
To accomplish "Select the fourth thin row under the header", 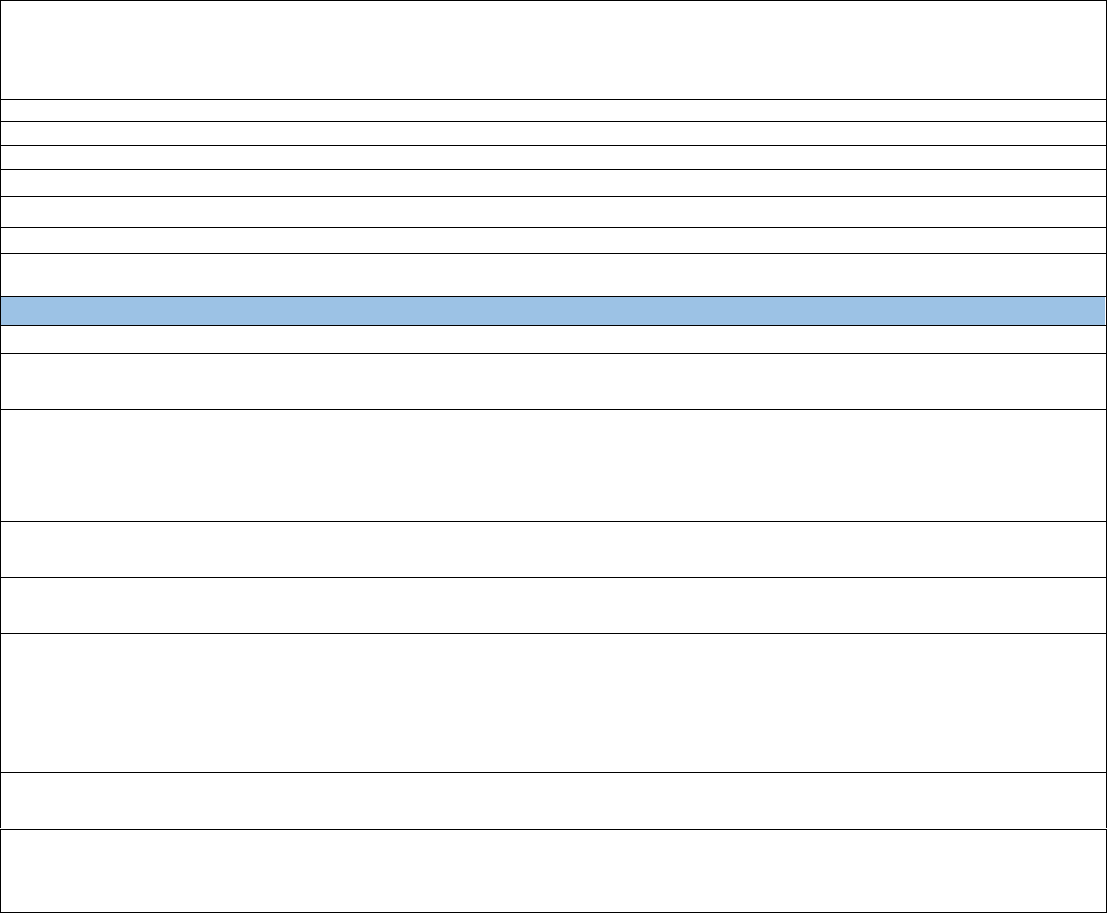I will [553, 183].
